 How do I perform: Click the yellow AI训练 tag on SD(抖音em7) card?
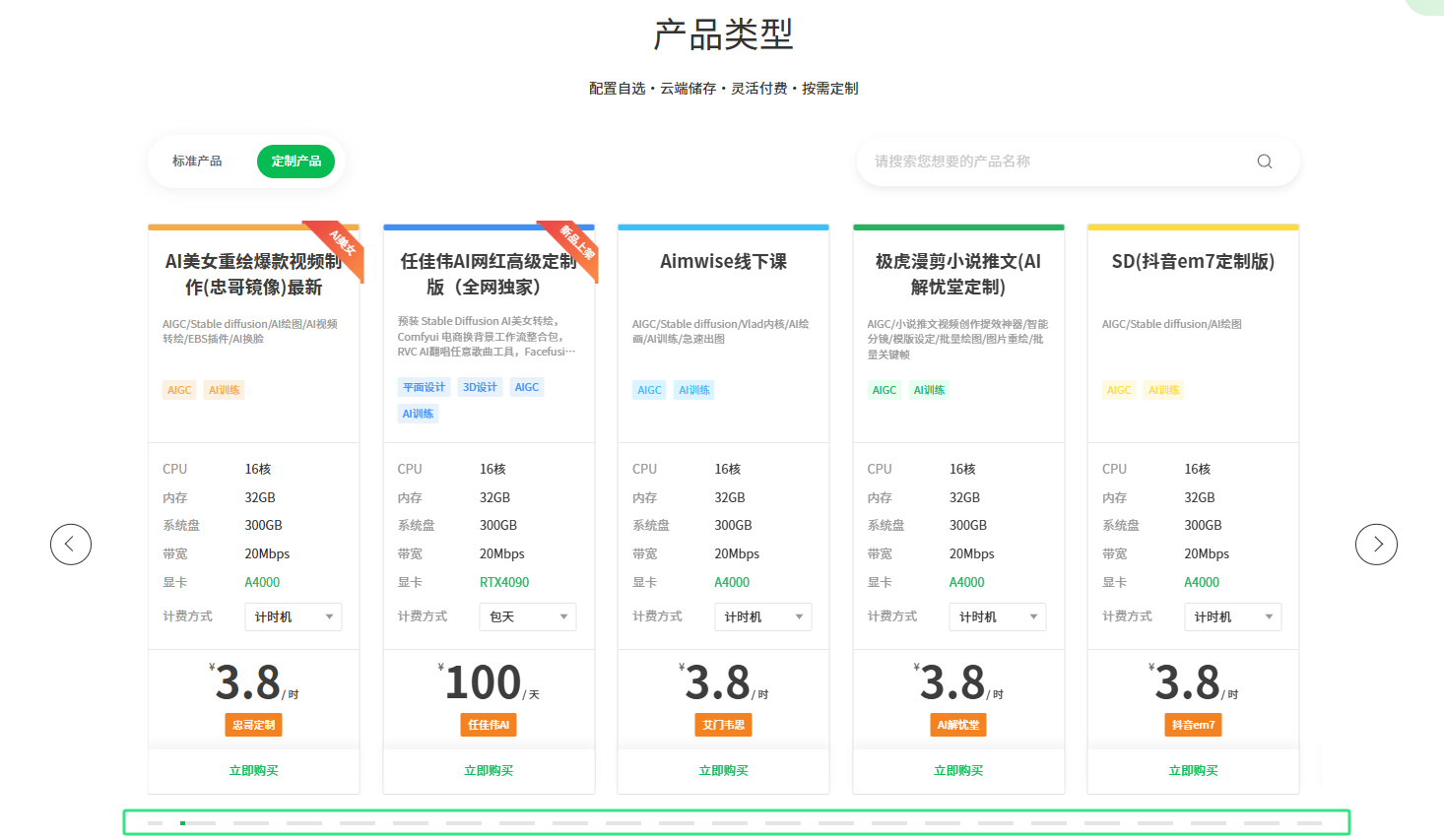[1164, 390]
